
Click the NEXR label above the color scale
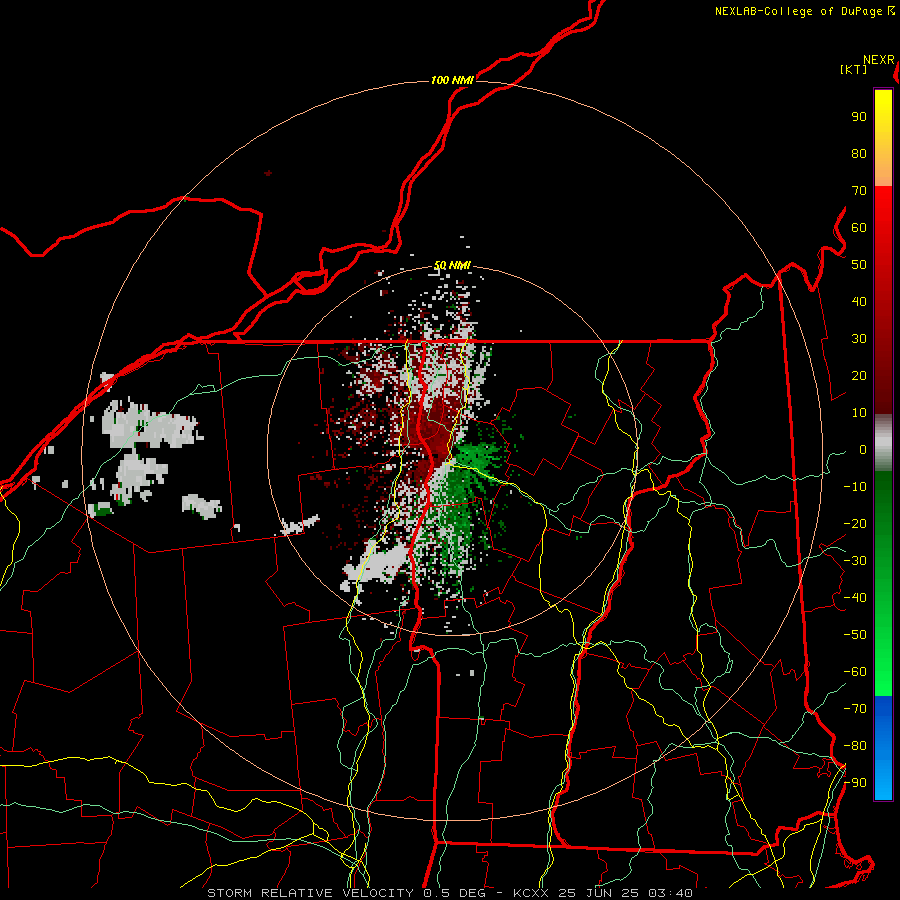point(879,60)
